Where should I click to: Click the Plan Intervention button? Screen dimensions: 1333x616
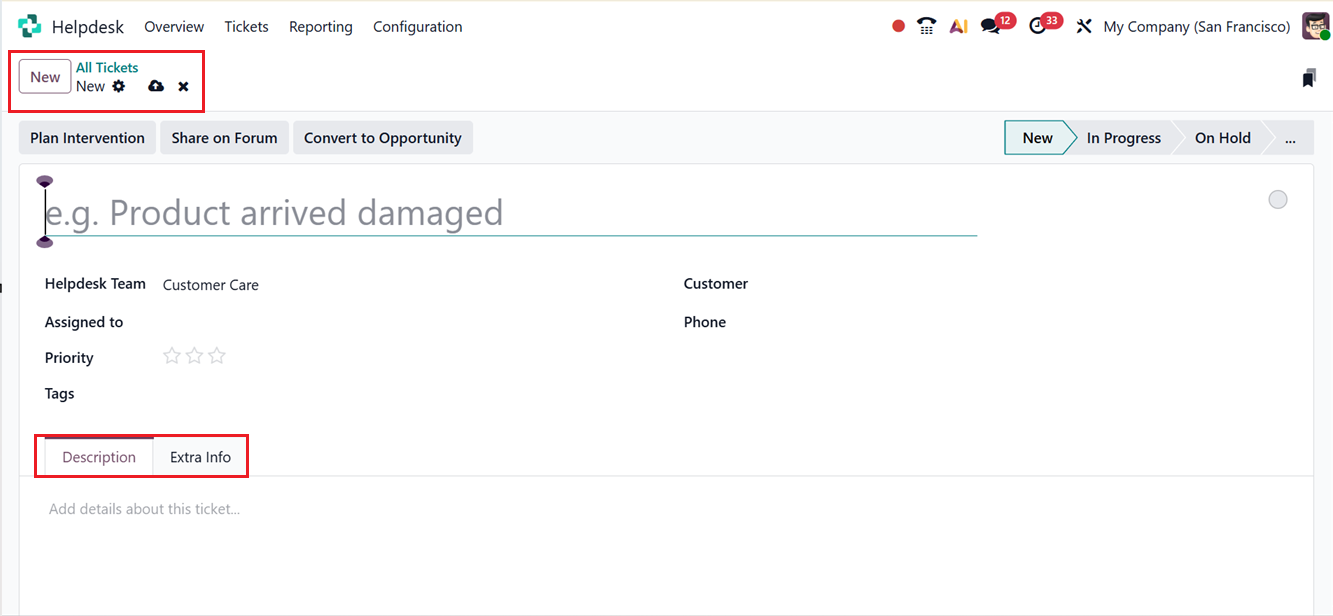pyautogui.click(x=87, y=138)
